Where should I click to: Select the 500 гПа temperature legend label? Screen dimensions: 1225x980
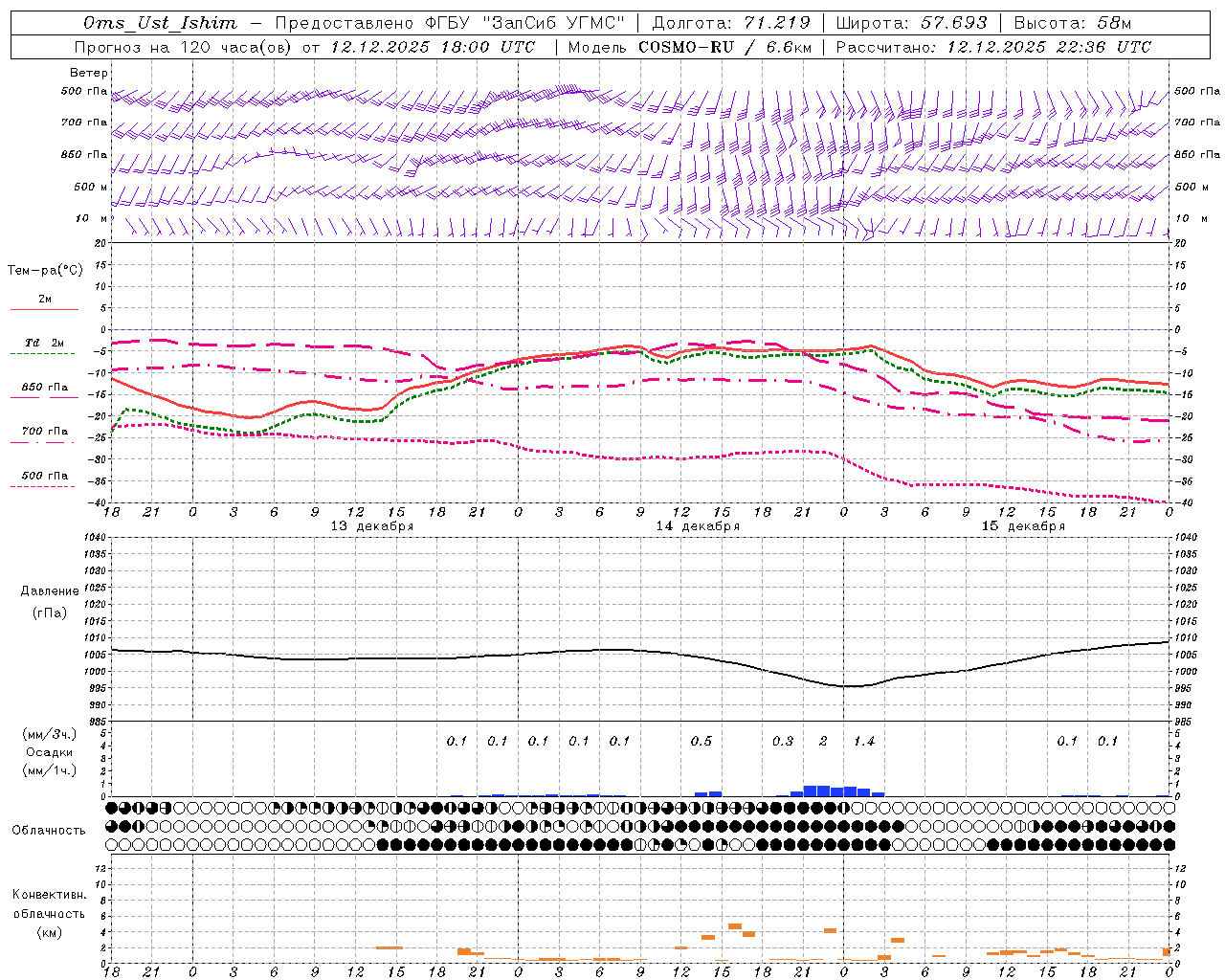pyautogui.click(x=45, y=476)
